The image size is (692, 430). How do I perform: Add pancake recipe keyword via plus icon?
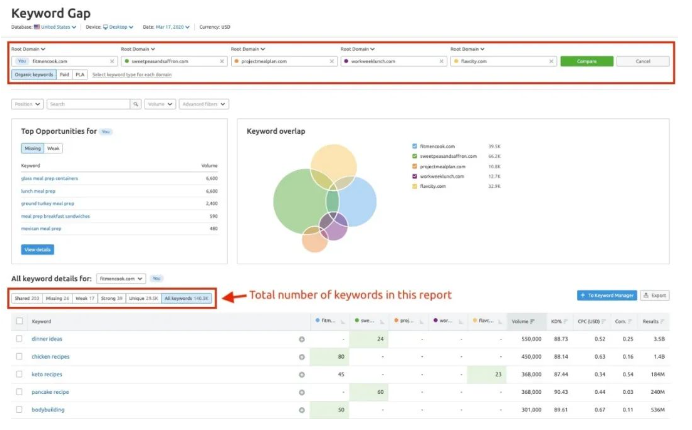click(x=302, y=392)
